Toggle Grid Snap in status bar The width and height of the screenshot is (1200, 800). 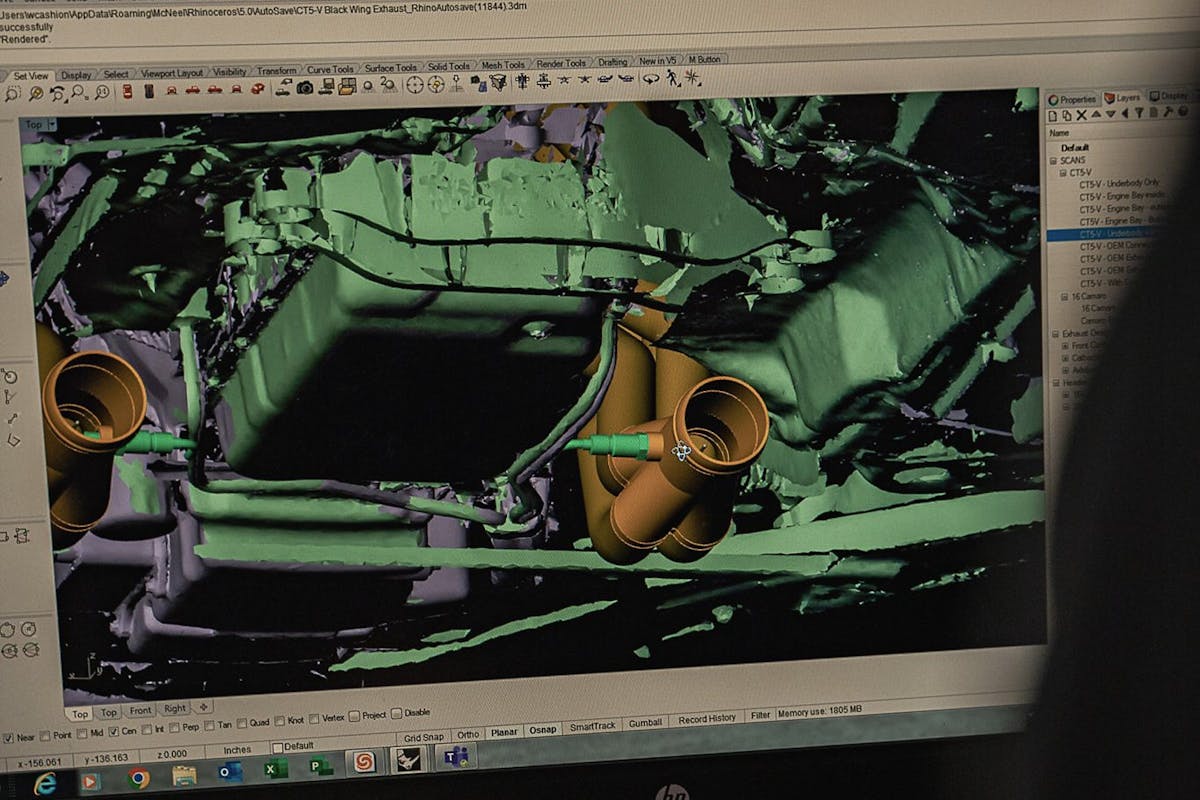(x=423, y=737)
